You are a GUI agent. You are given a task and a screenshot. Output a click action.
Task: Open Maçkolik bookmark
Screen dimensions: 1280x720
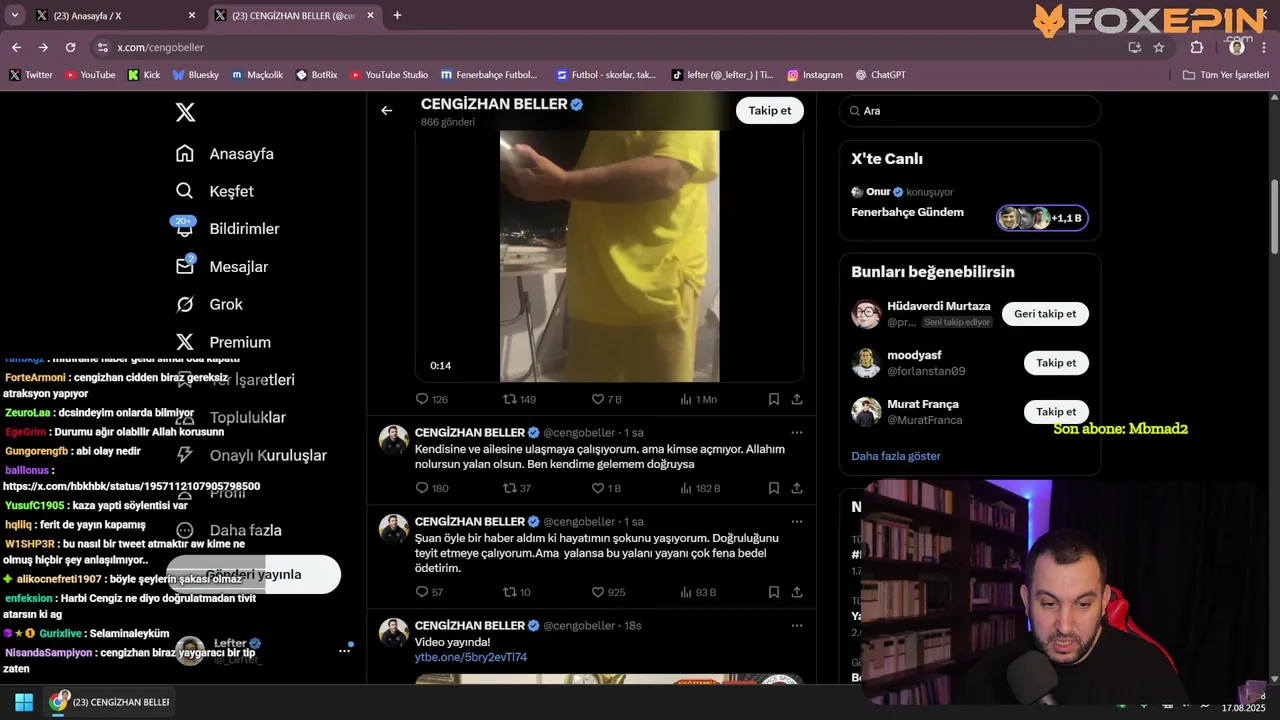(257, 75)
